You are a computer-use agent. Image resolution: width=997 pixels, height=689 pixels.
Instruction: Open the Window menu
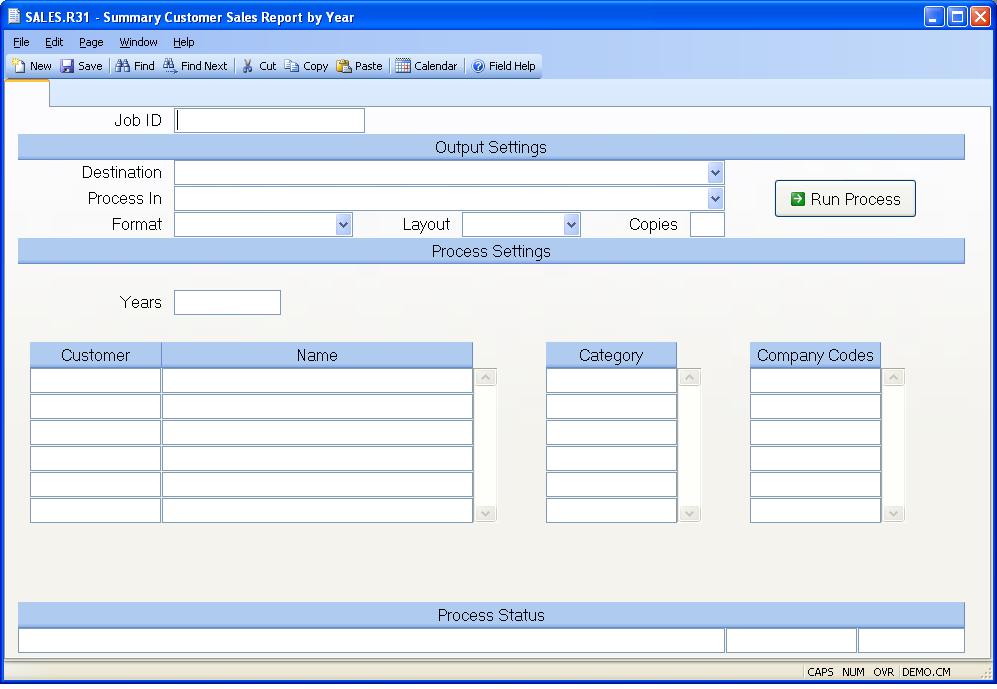[138, 42]
